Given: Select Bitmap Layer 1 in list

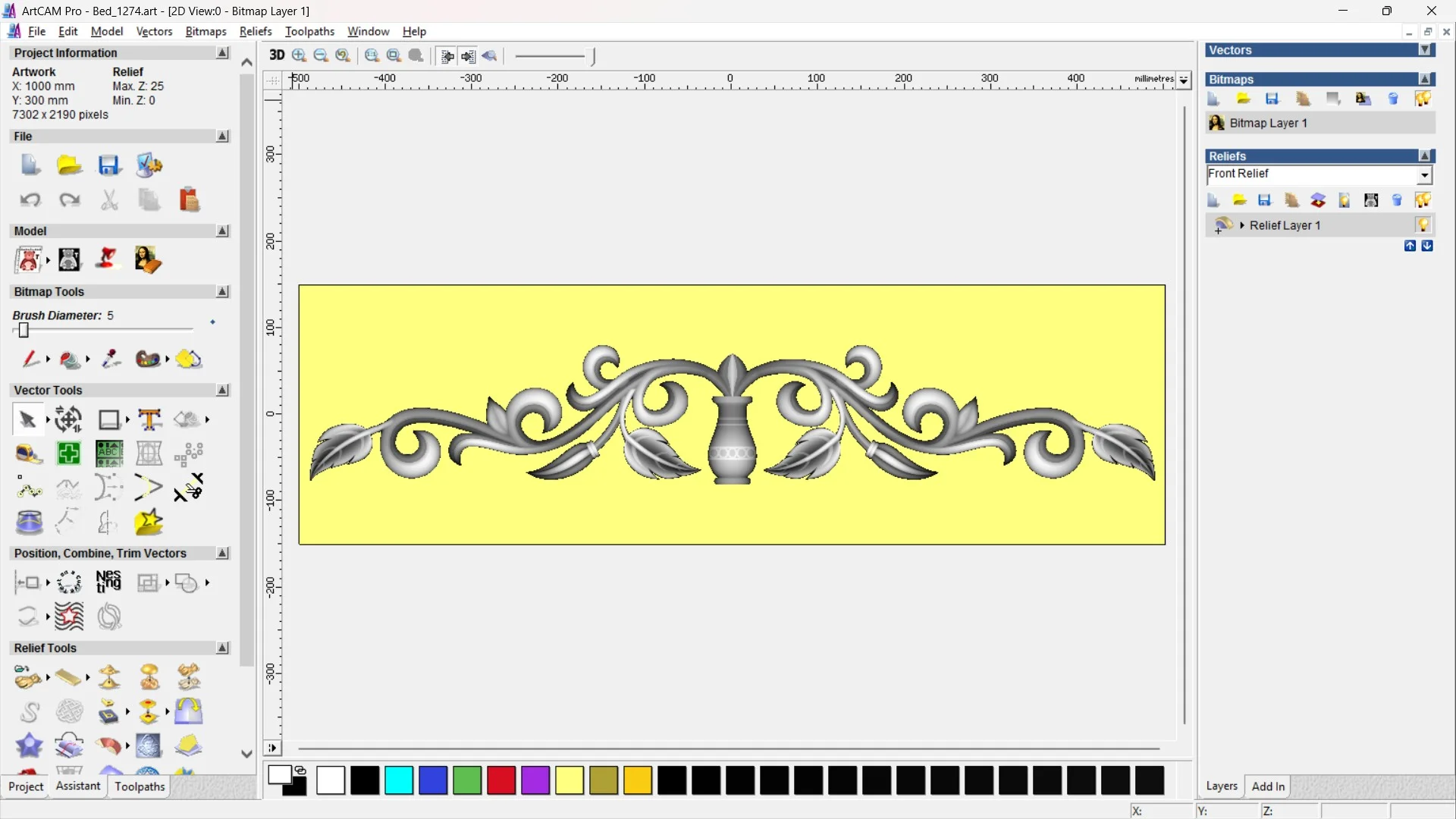Looking at the screenshot, I should click(1268, 123).
